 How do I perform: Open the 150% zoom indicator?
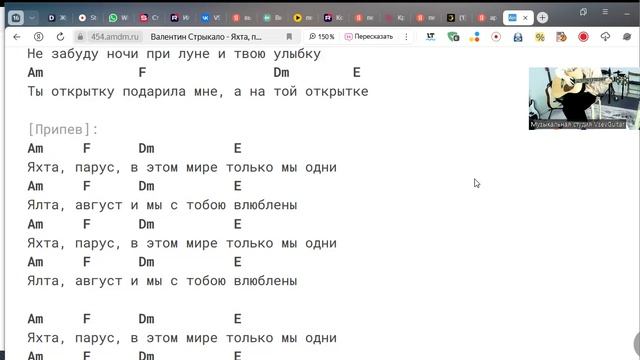(321, 37)
